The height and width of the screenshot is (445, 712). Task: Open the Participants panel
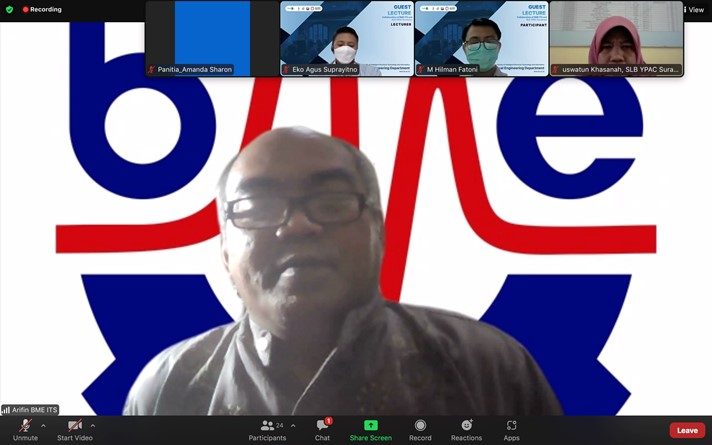pyautogui.click(x=267, y=429)
